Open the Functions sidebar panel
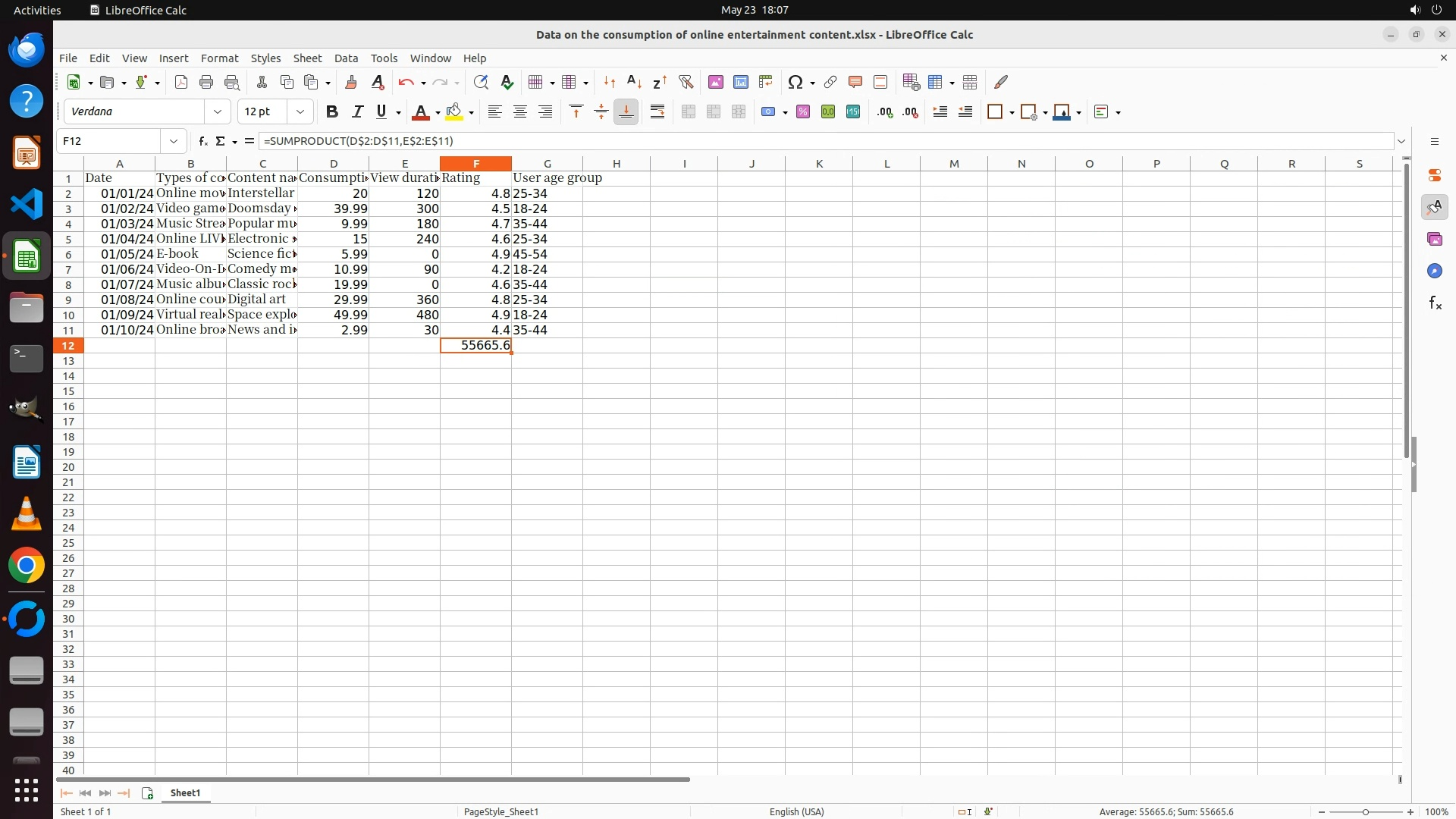The height and width of the screenshot is (819, 1456). 1435,303
